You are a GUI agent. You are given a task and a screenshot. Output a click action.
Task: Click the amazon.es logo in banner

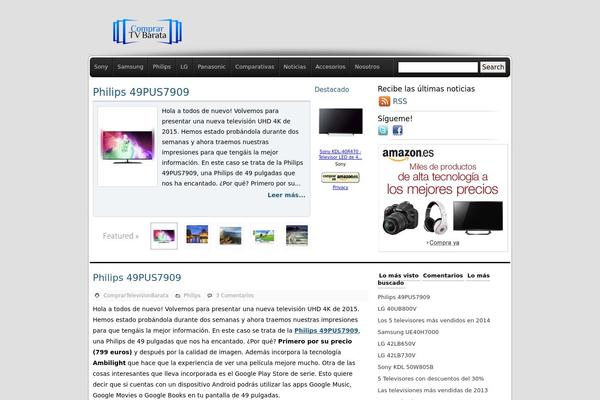point(408,154)
